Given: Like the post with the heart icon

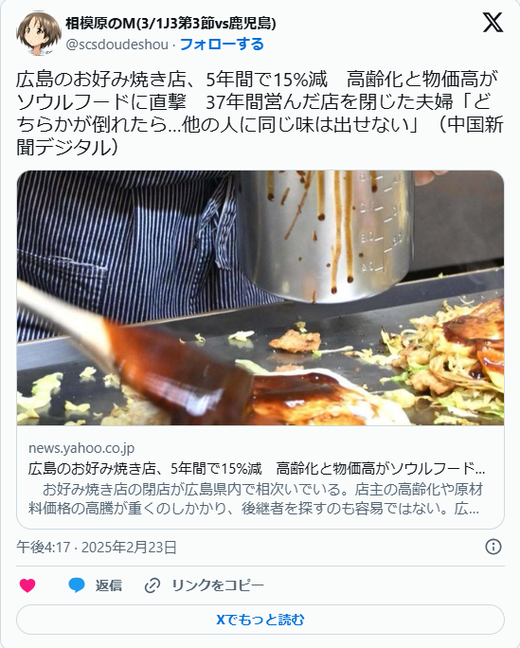Looking at the screenshot, I should [28, 585].
